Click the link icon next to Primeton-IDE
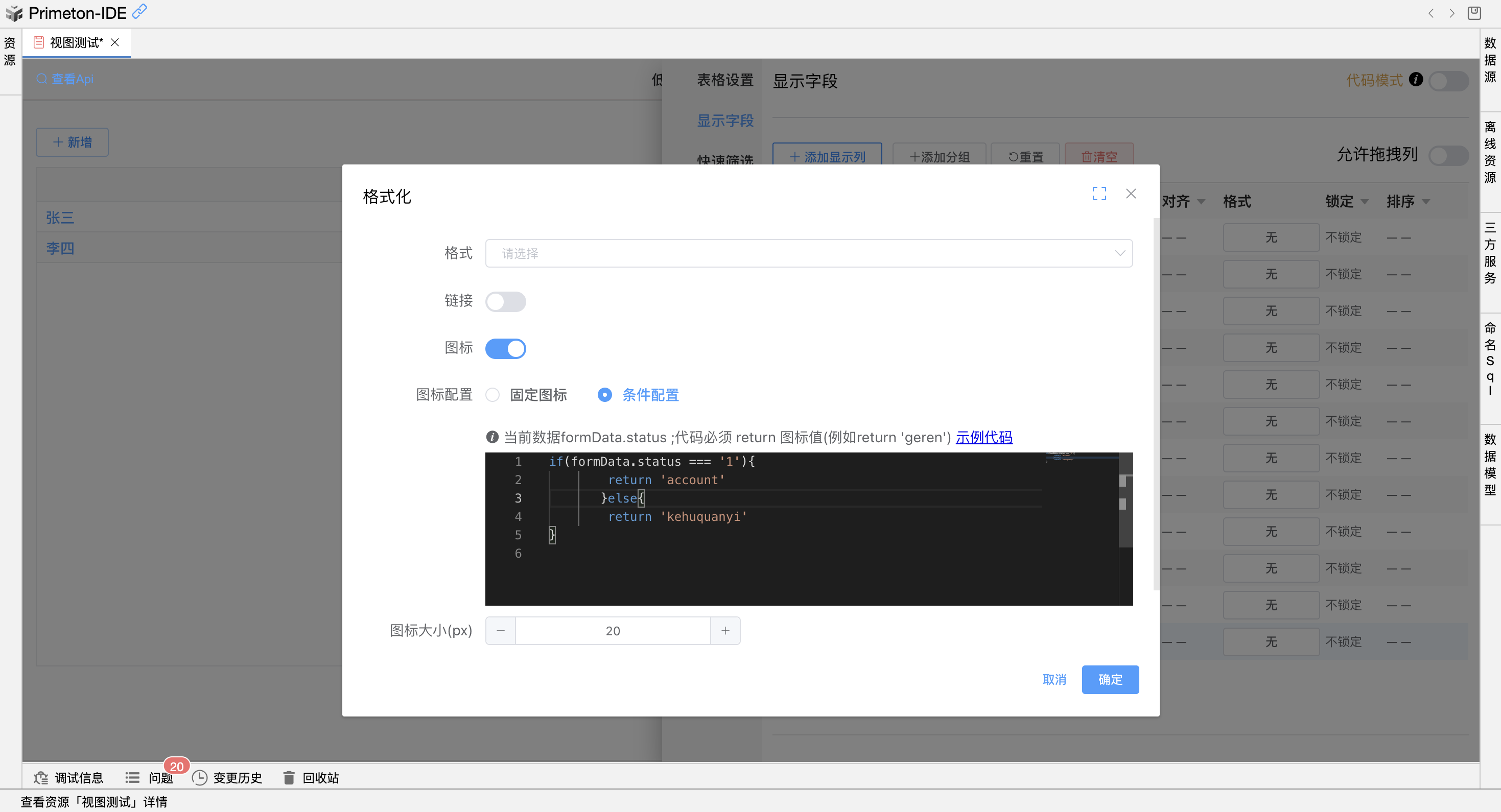Image resolution: width=1501 pixels, height=812 pixels. (x=140, y=12)
